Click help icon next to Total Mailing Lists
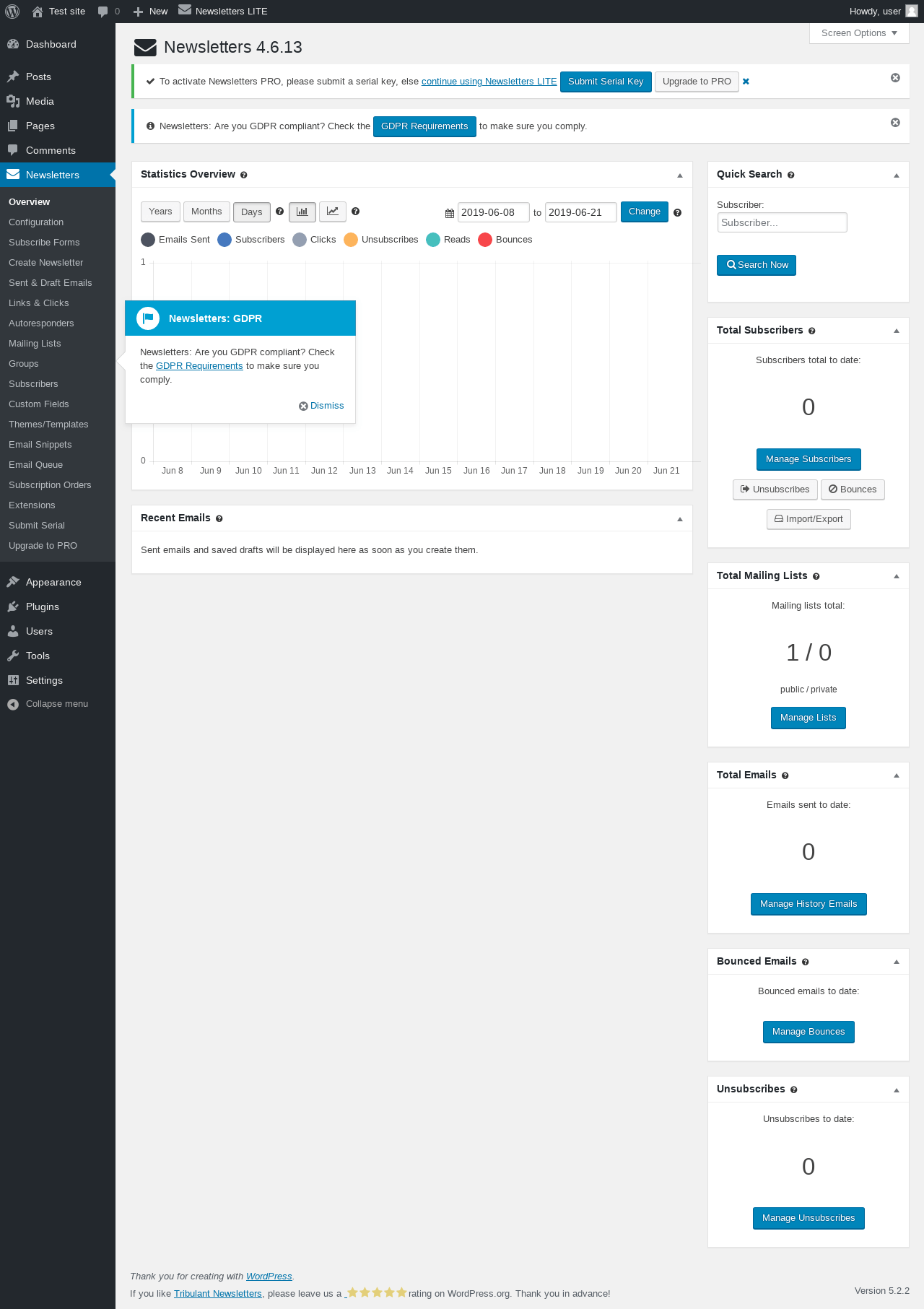 (x=816, y=576)
